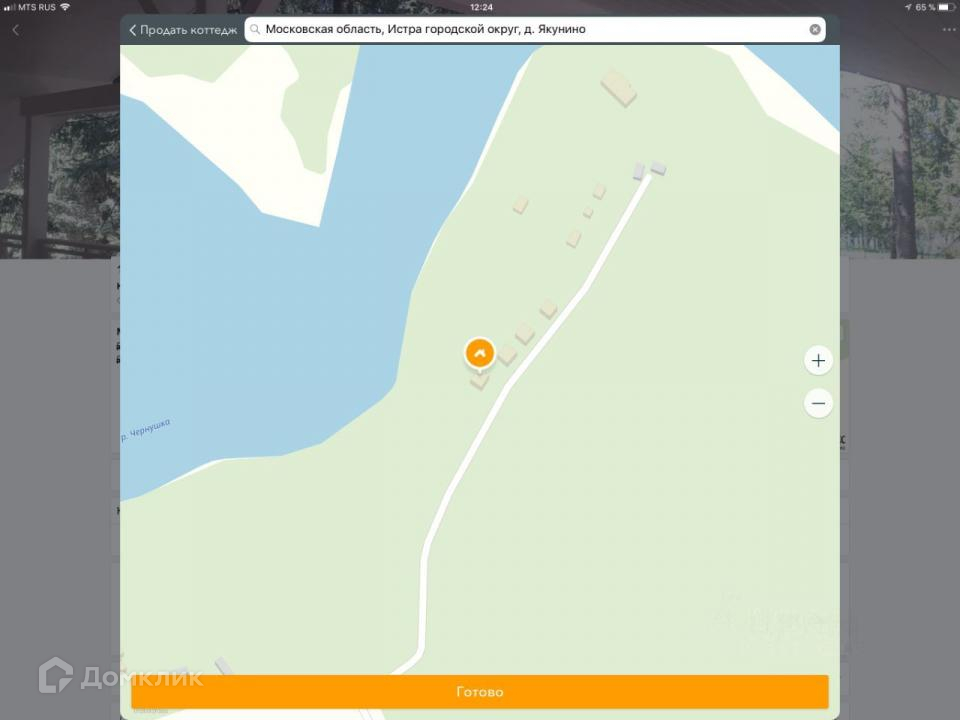Screen dimensions: 960x720
Task: Clear the address search field
Action: pos(815,29)
